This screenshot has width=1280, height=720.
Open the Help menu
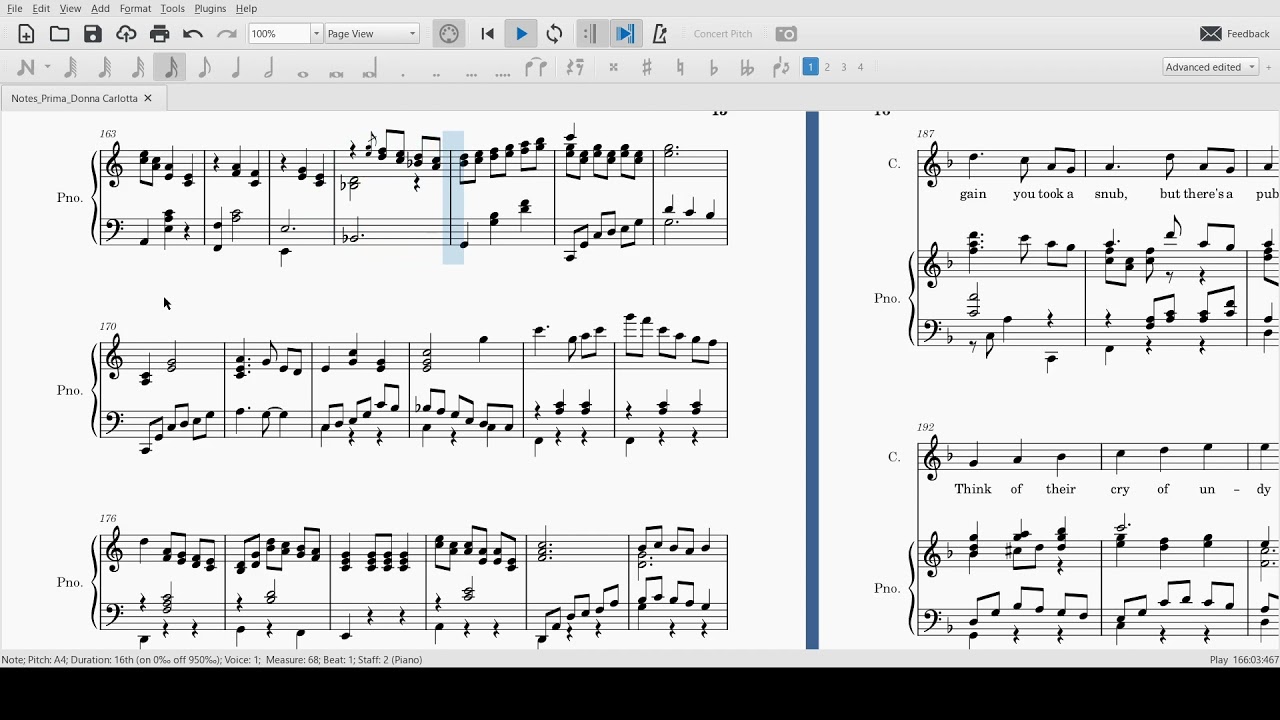click(246, 8)
